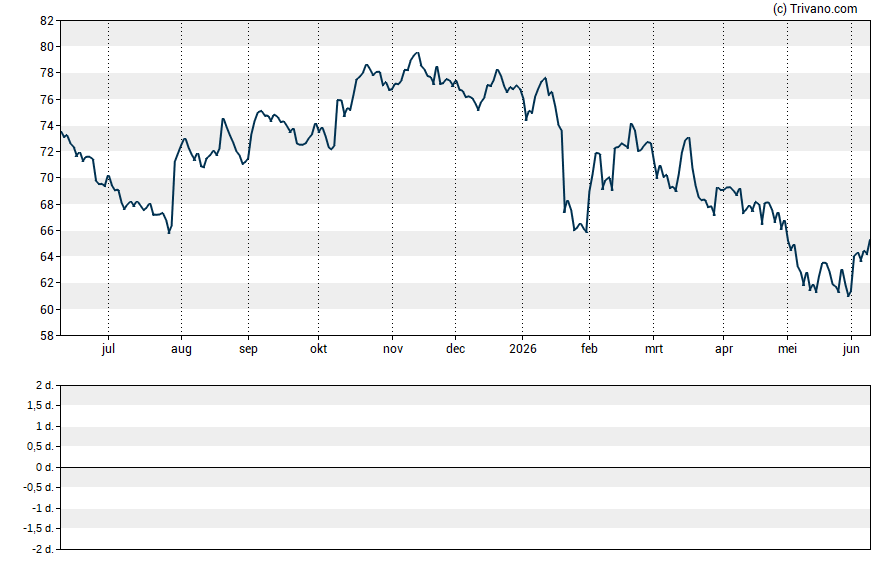Click the 62 price axis value
Viewport: 888px width, 565px height.
(47, 282)
